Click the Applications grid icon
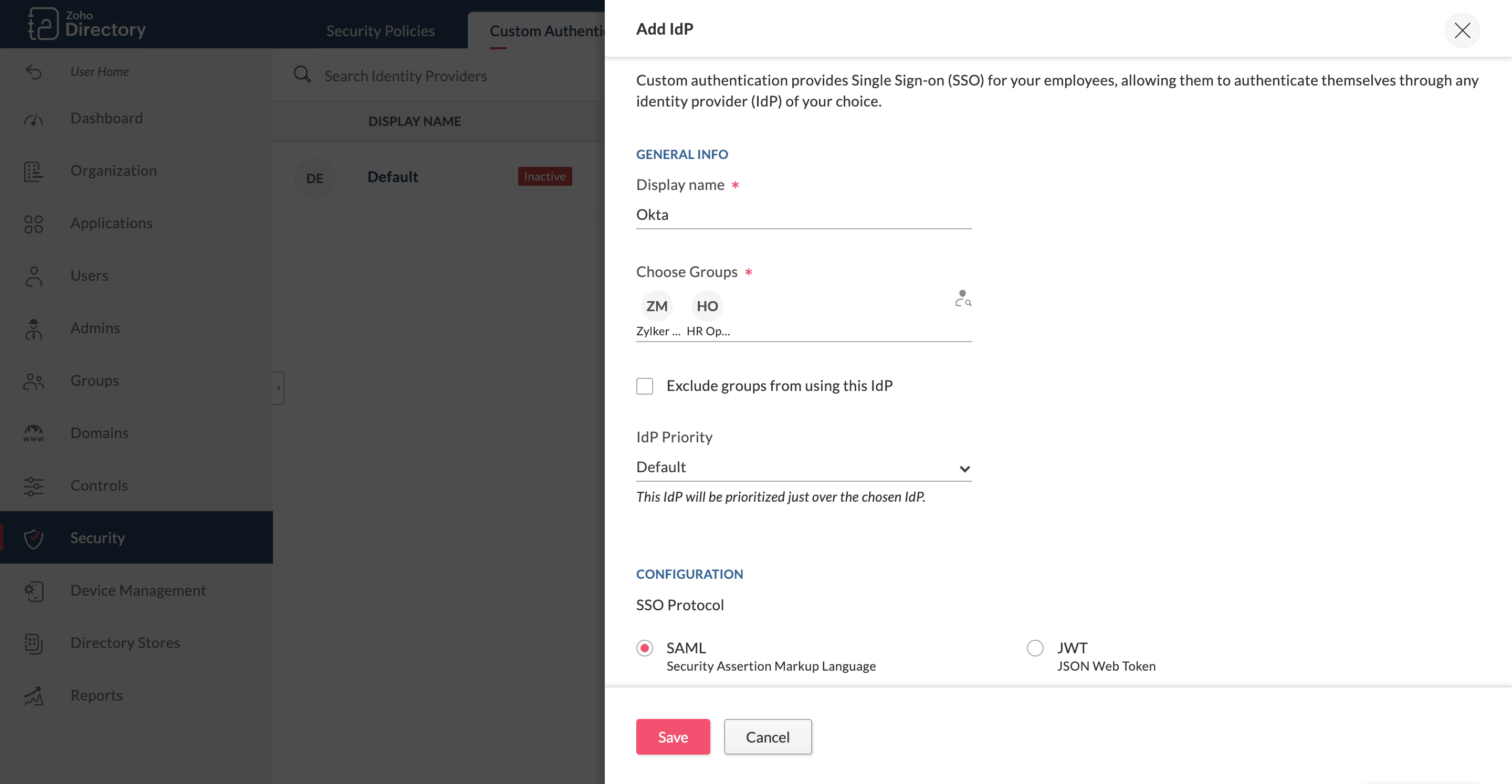1512x784 pixels. click(x=34, y=224)
